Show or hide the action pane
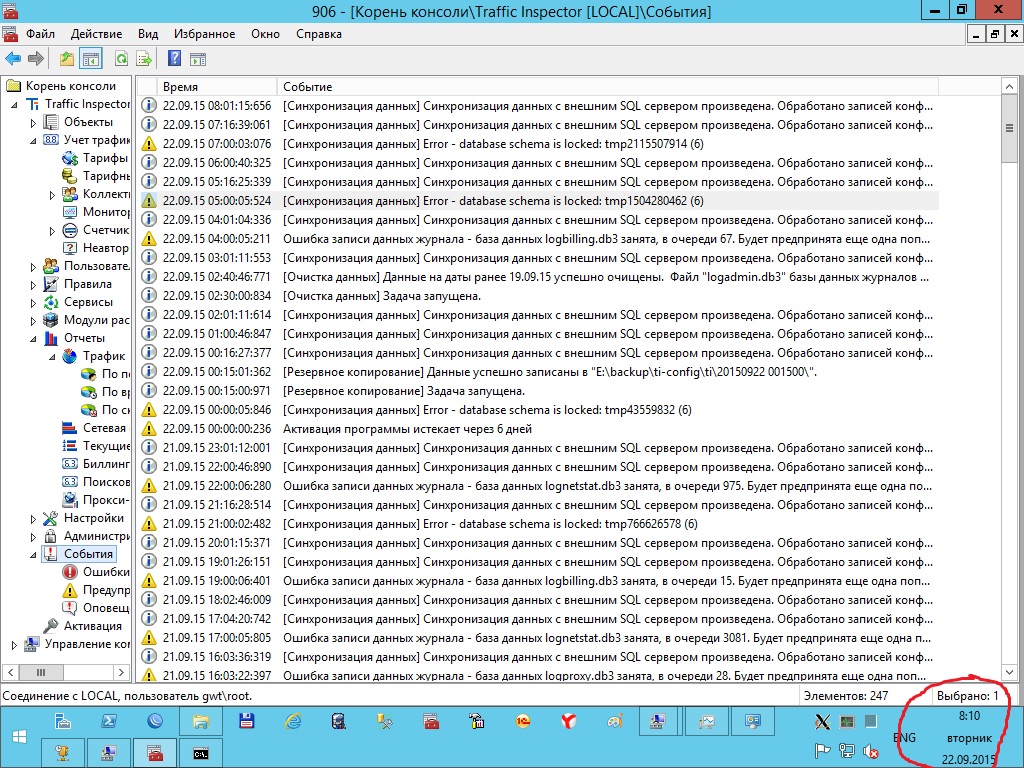Screen dimensions: 1024x768 198,59
